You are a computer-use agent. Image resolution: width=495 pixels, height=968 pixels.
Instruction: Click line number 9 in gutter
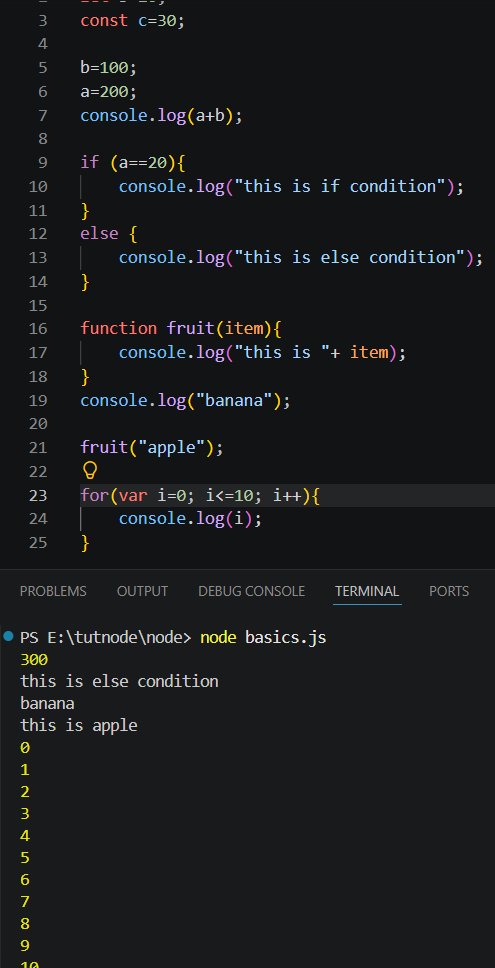(43, 162)
